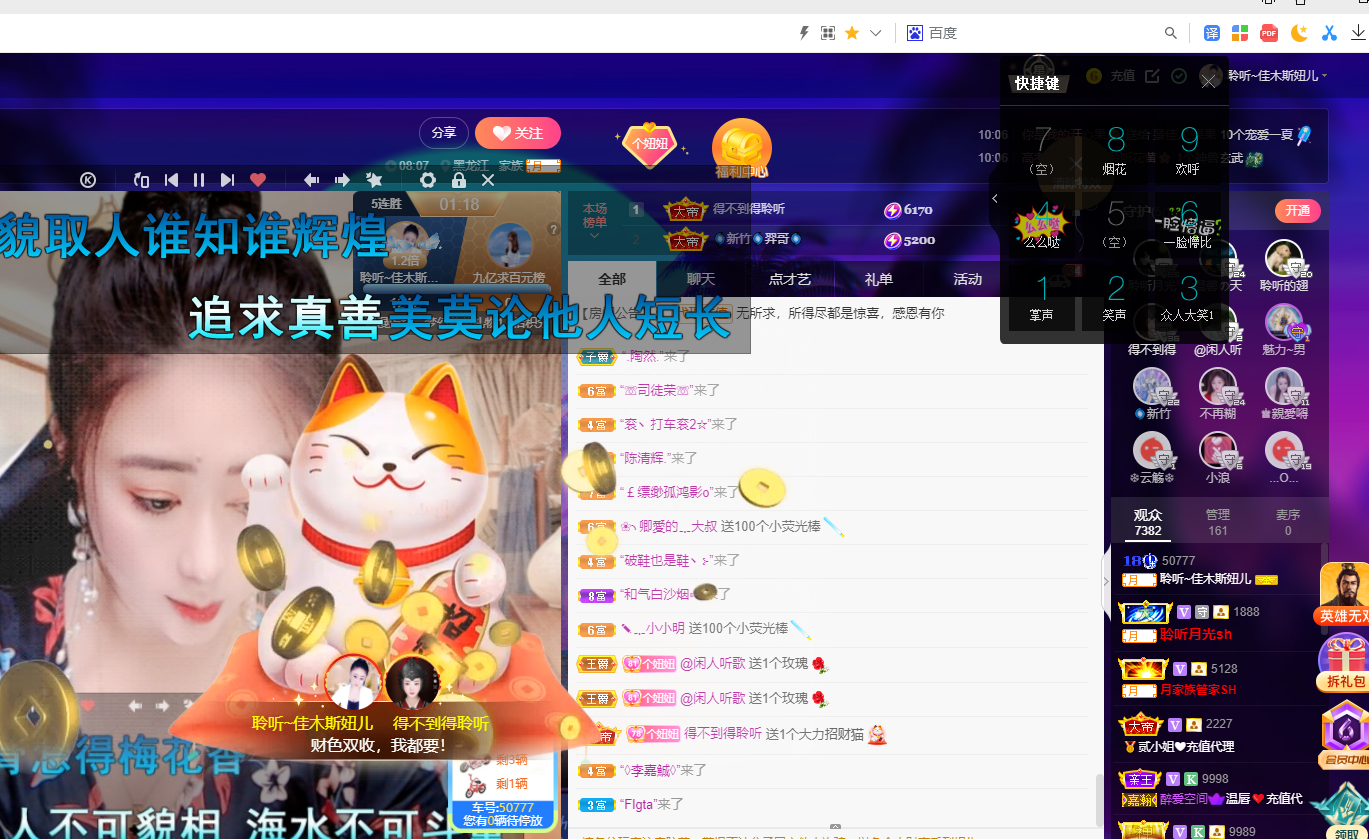Click the 关注 follow button
The image size is (1369, 839).
518,133
